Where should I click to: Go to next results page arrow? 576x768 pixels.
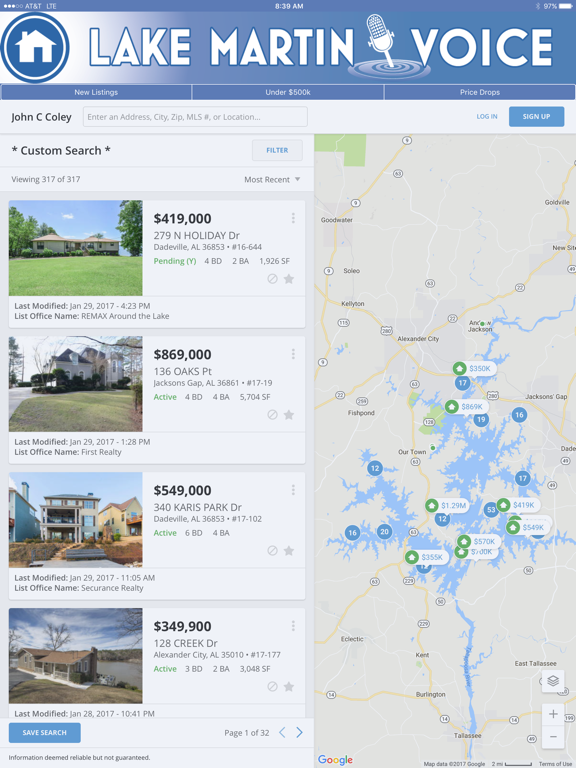point(299,733)
